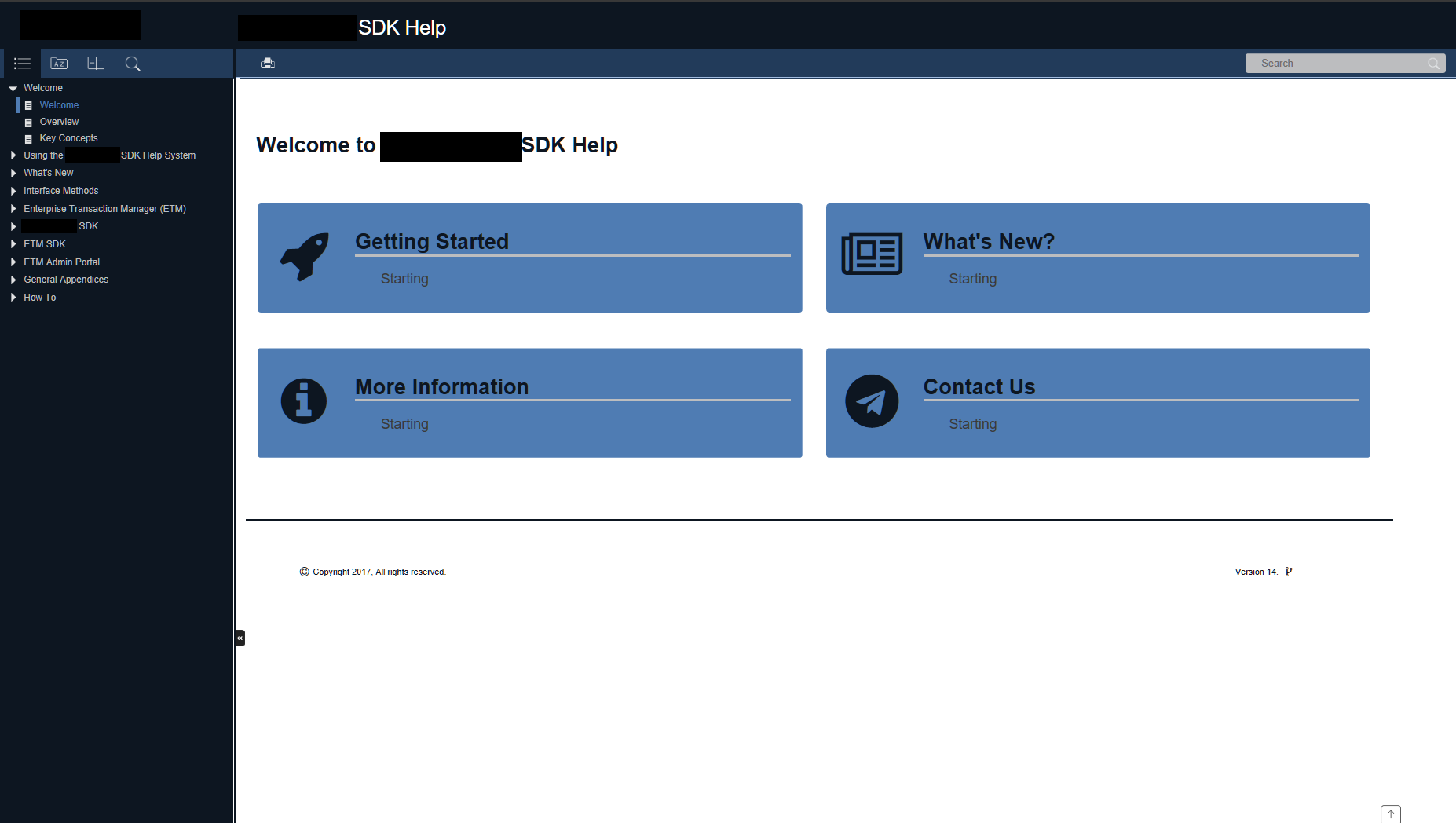This screenshot has width=1456, height=823.
Task: Click the scroll-to-top arrow button
Action: (1390, 814)
